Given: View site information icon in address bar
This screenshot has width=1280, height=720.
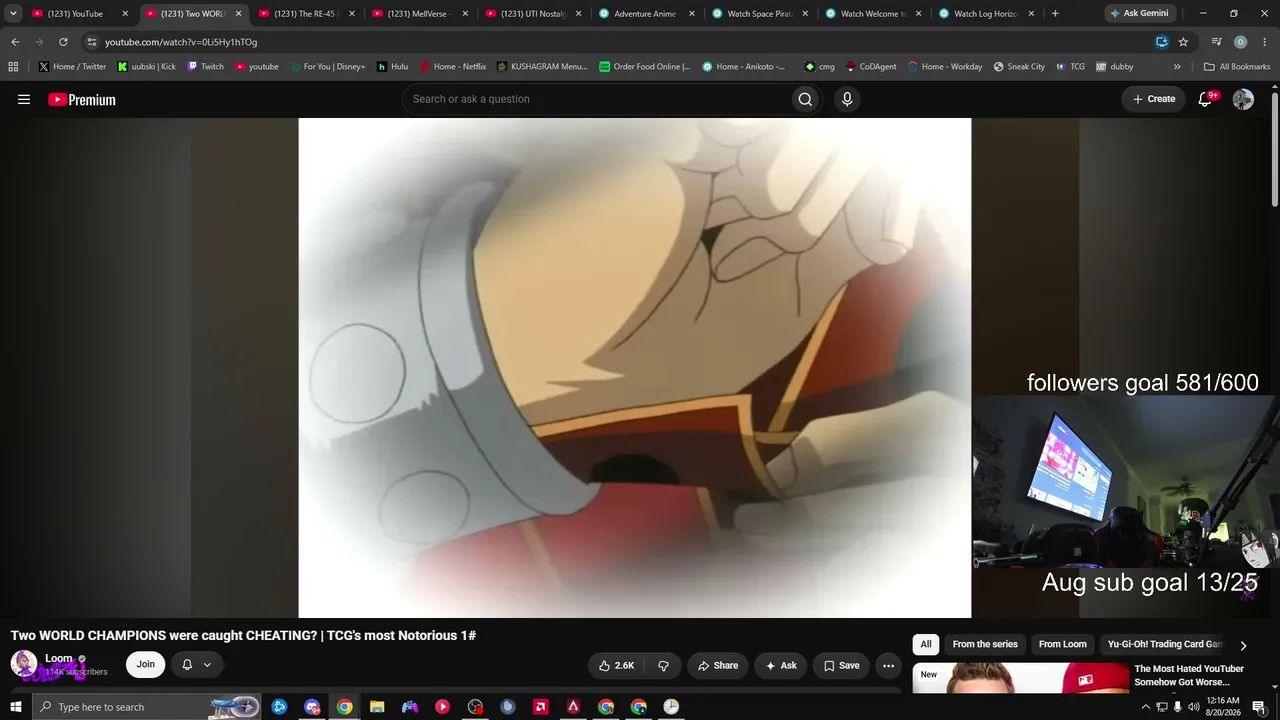Looking at the screenshot, I should click(x=92, y=42).
